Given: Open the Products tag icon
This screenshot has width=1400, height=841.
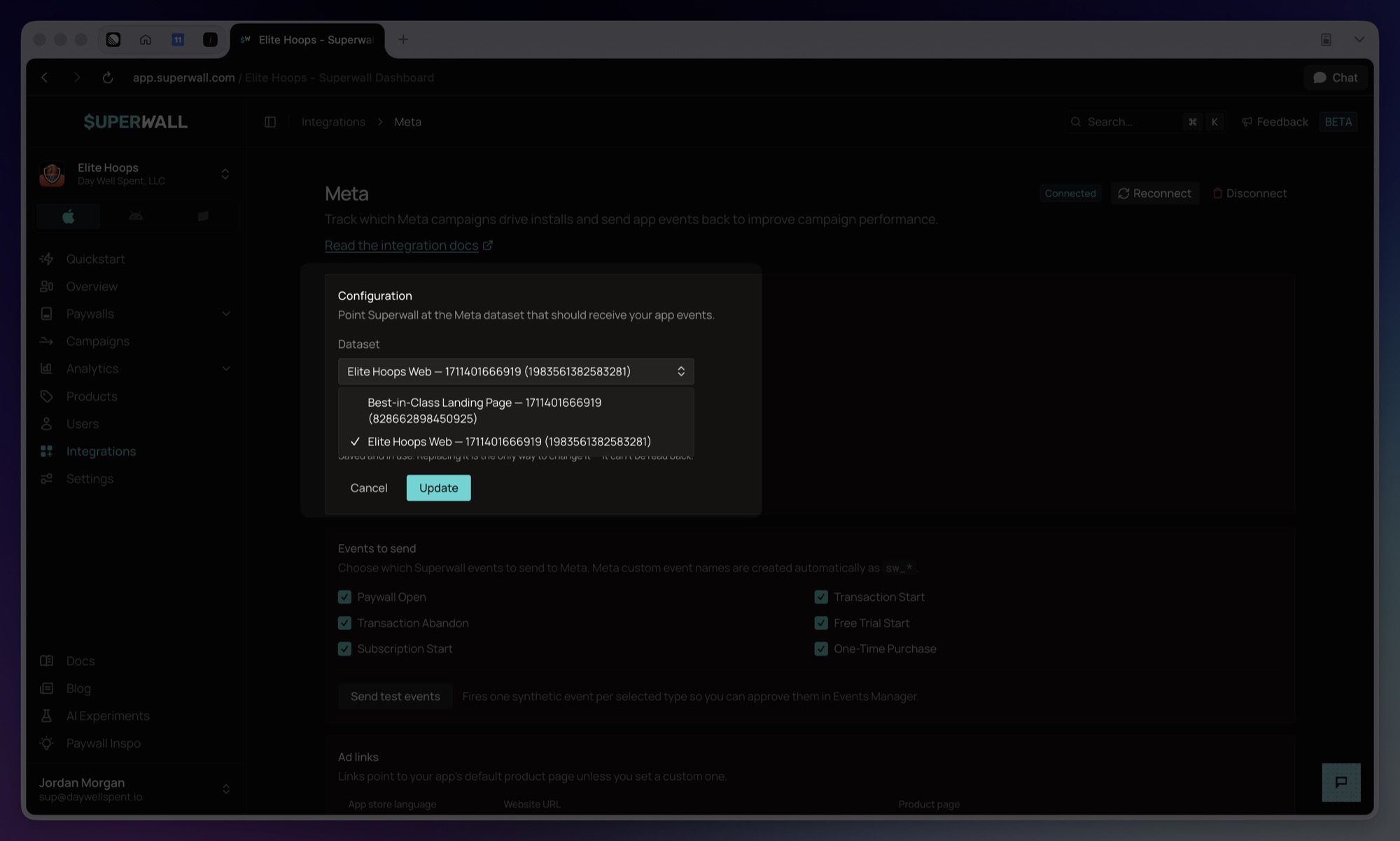Looking at the screenshot, I should [47, 396].
